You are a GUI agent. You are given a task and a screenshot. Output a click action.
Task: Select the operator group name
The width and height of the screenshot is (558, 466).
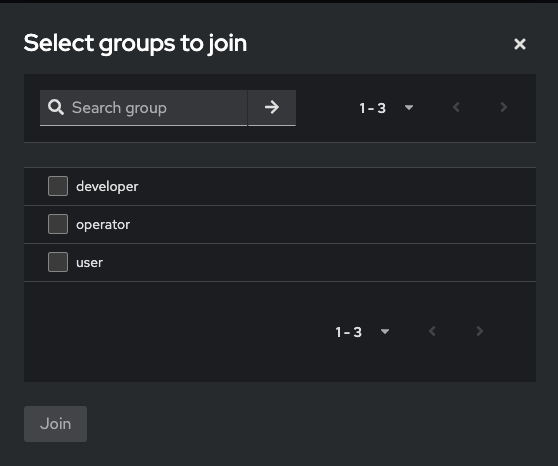click(x=103, y=225)
